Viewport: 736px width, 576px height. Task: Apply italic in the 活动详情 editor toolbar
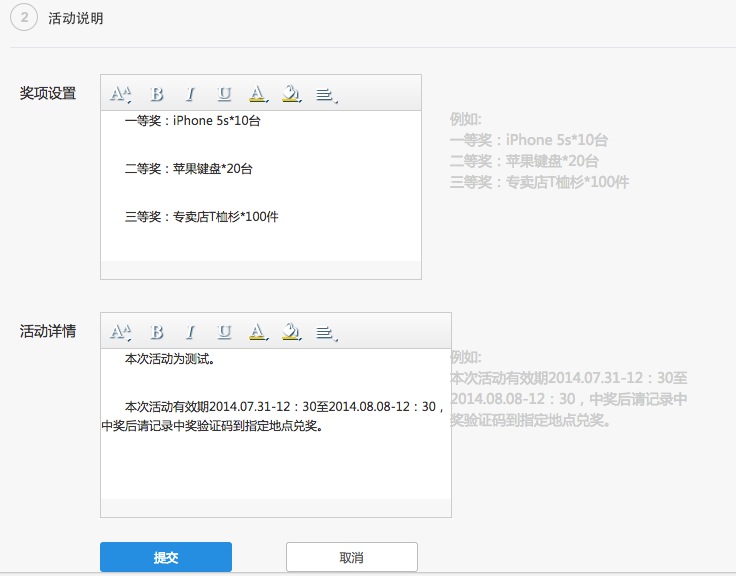pos(190,332)
